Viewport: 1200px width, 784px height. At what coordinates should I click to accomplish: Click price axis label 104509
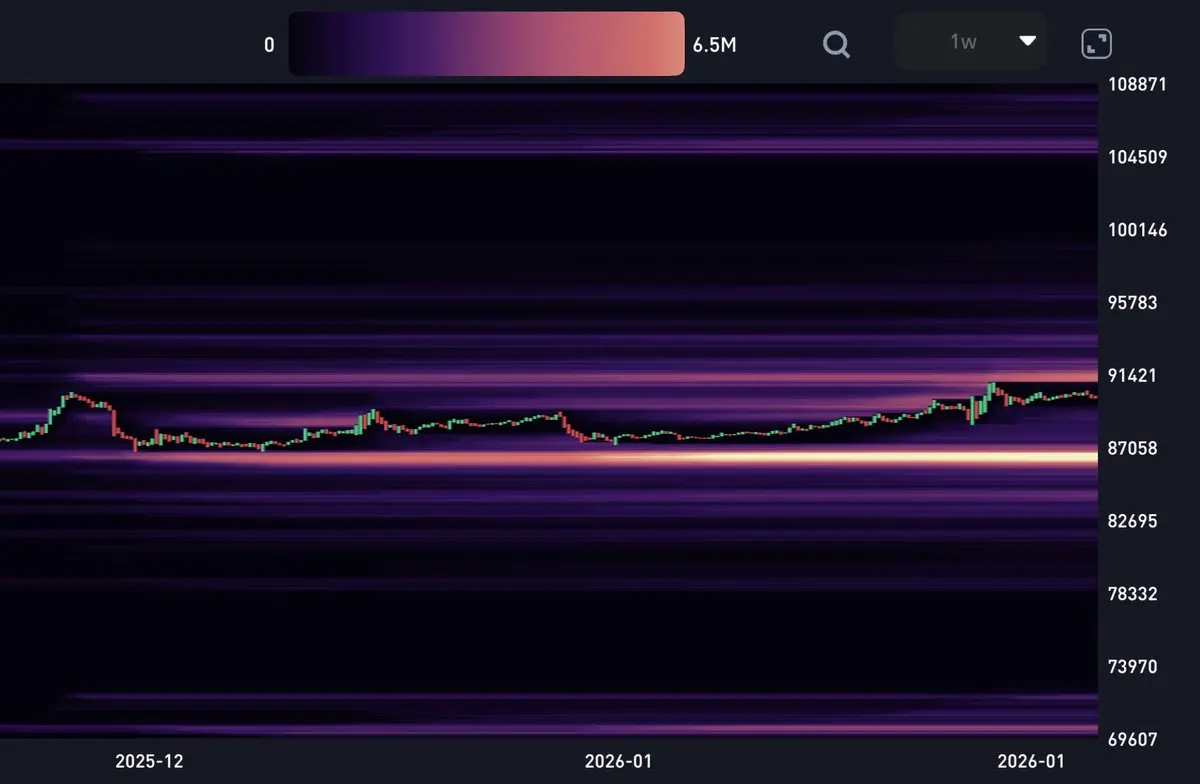(x=1138, y=157)
